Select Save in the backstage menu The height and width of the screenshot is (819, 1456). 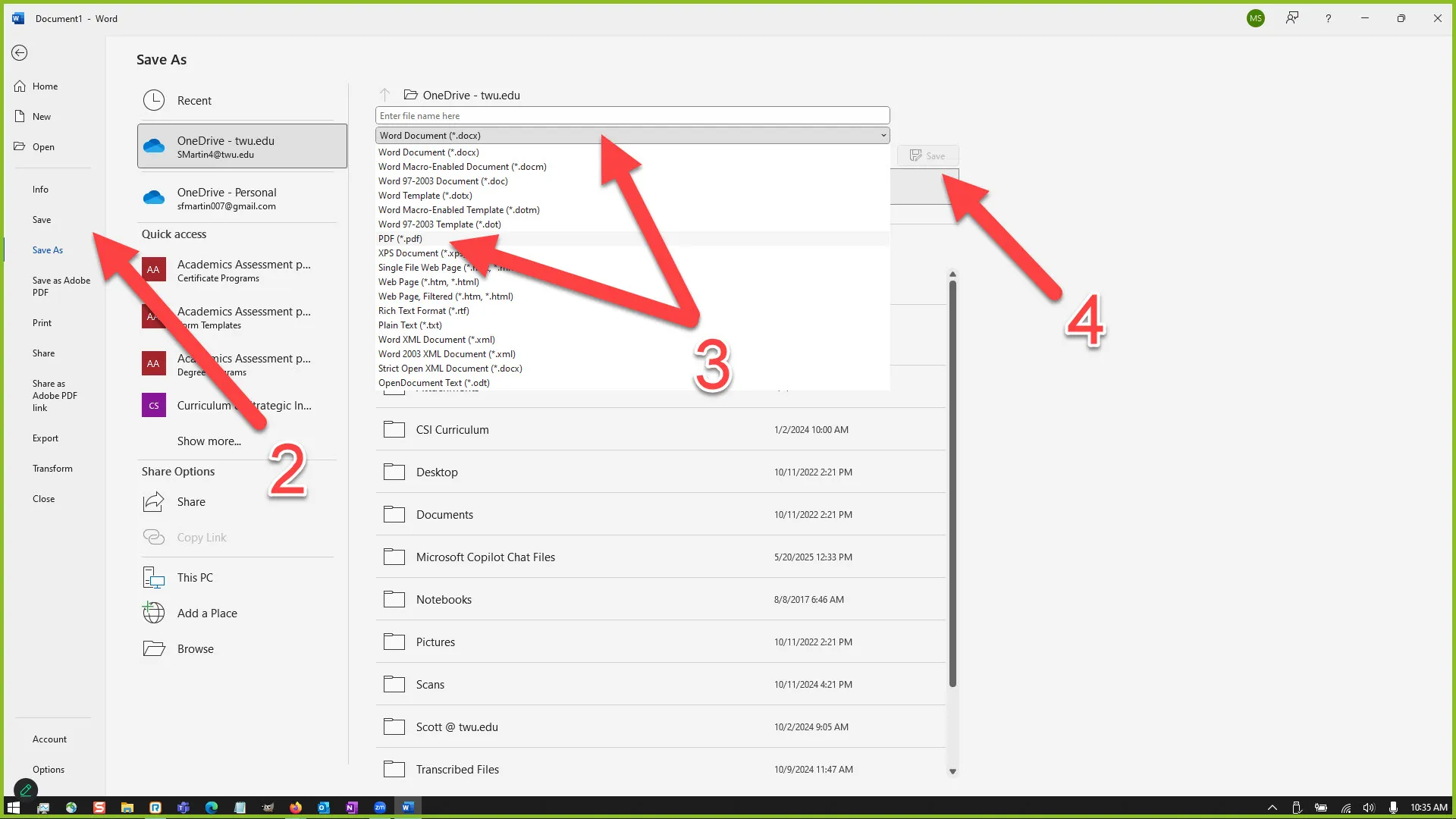pos(42,220)
